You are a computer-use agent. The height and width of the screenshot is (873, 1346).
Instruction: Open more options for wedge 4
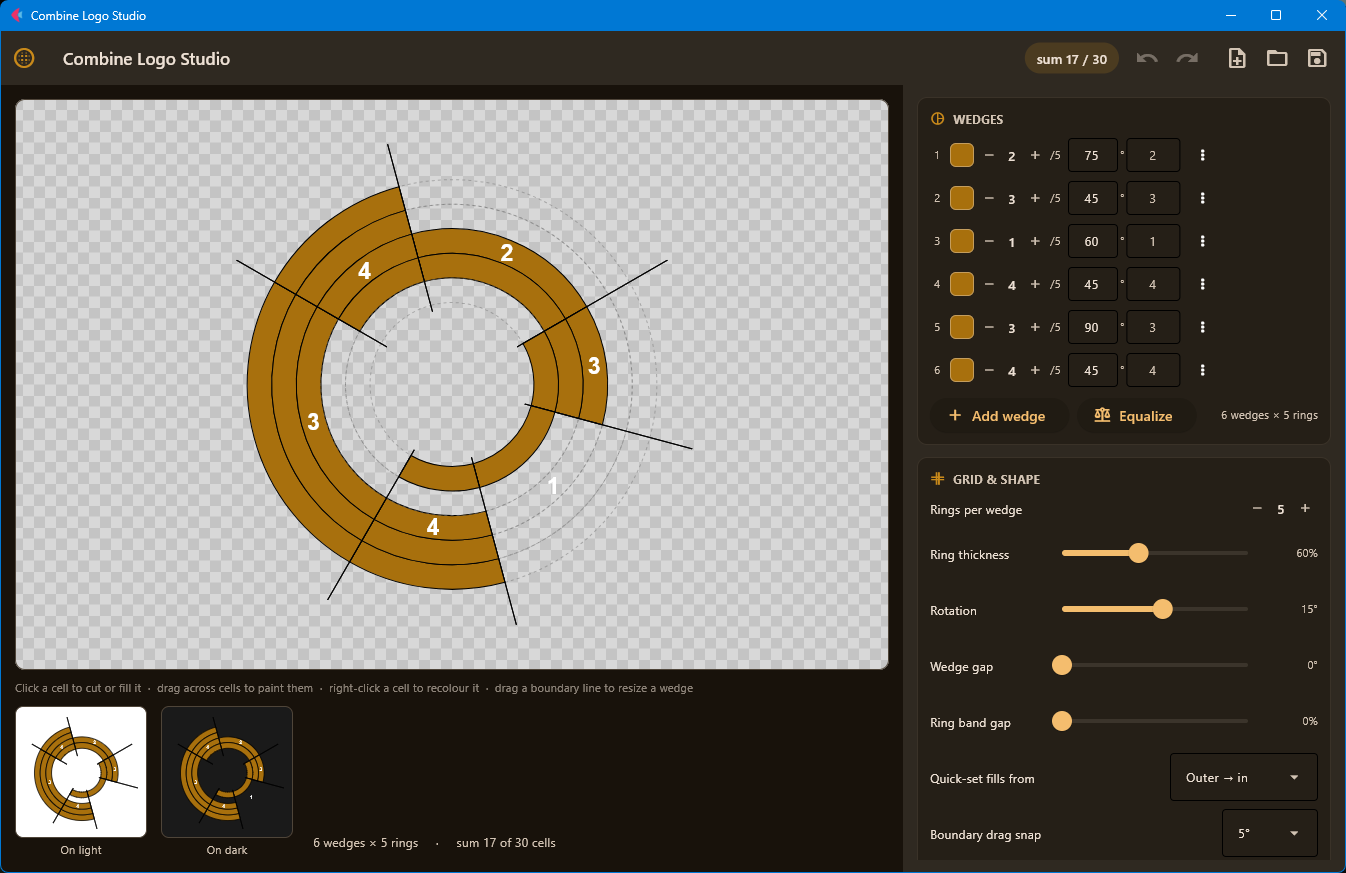pos(1202,284)
